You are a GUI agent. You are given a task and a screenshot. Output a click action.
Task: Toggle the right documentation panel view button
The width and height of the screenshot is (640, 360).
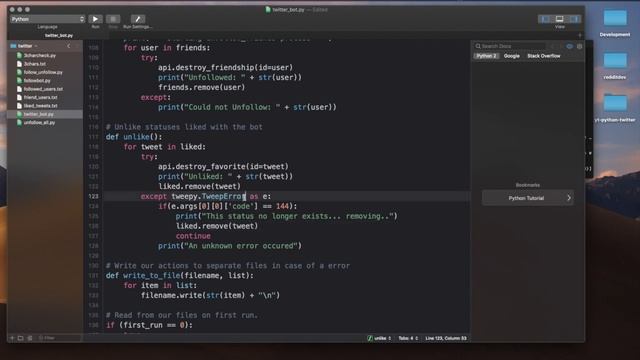pos(575,19)
